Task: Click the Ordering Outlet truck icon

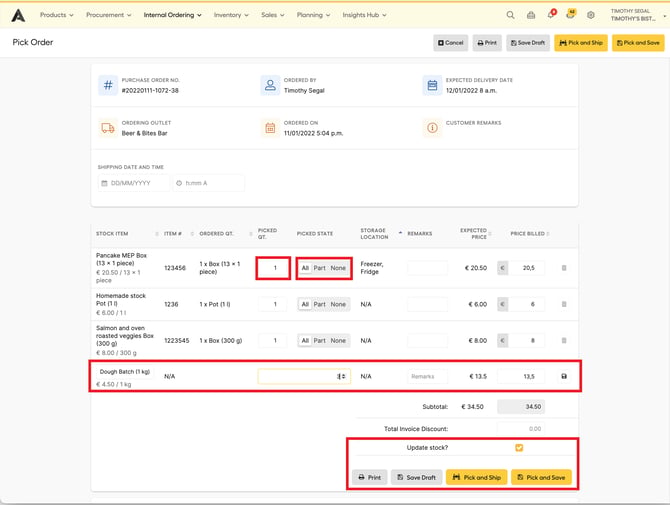Action: coord(108,128)
